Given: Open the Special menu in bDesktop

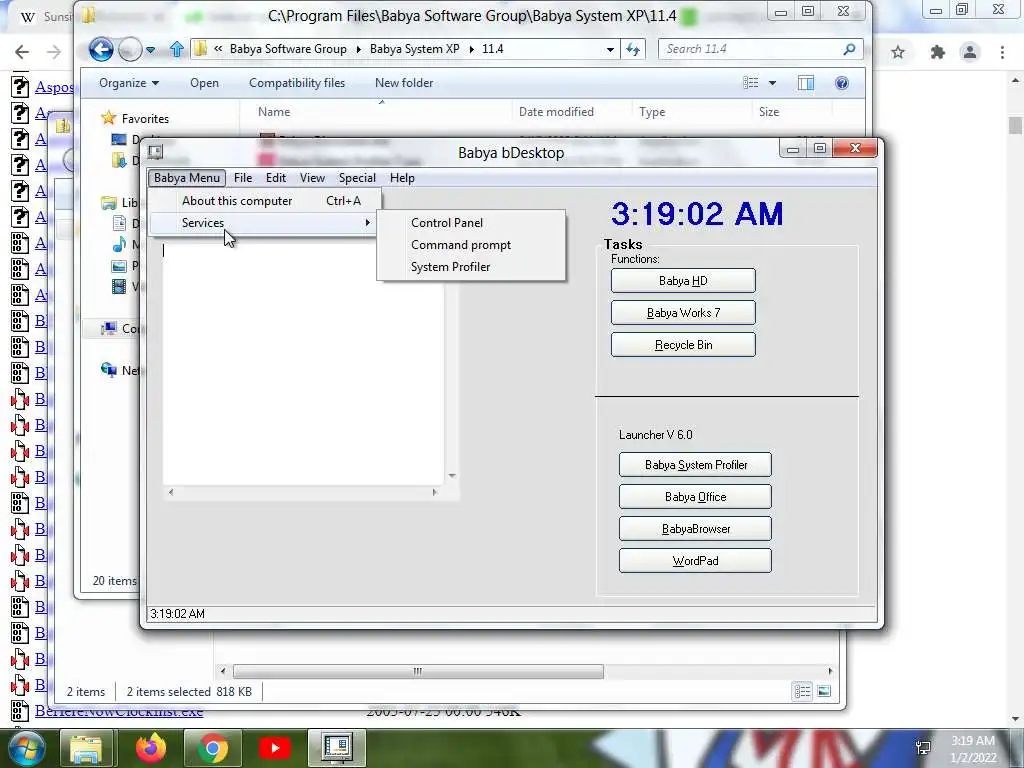Looking at the screenshot, I should (x=357, y=178).
